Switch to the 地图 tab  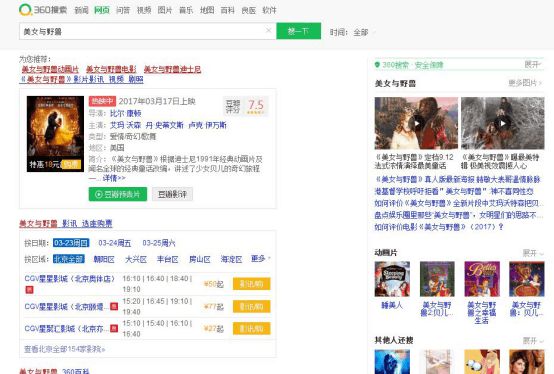pos(207,10)
